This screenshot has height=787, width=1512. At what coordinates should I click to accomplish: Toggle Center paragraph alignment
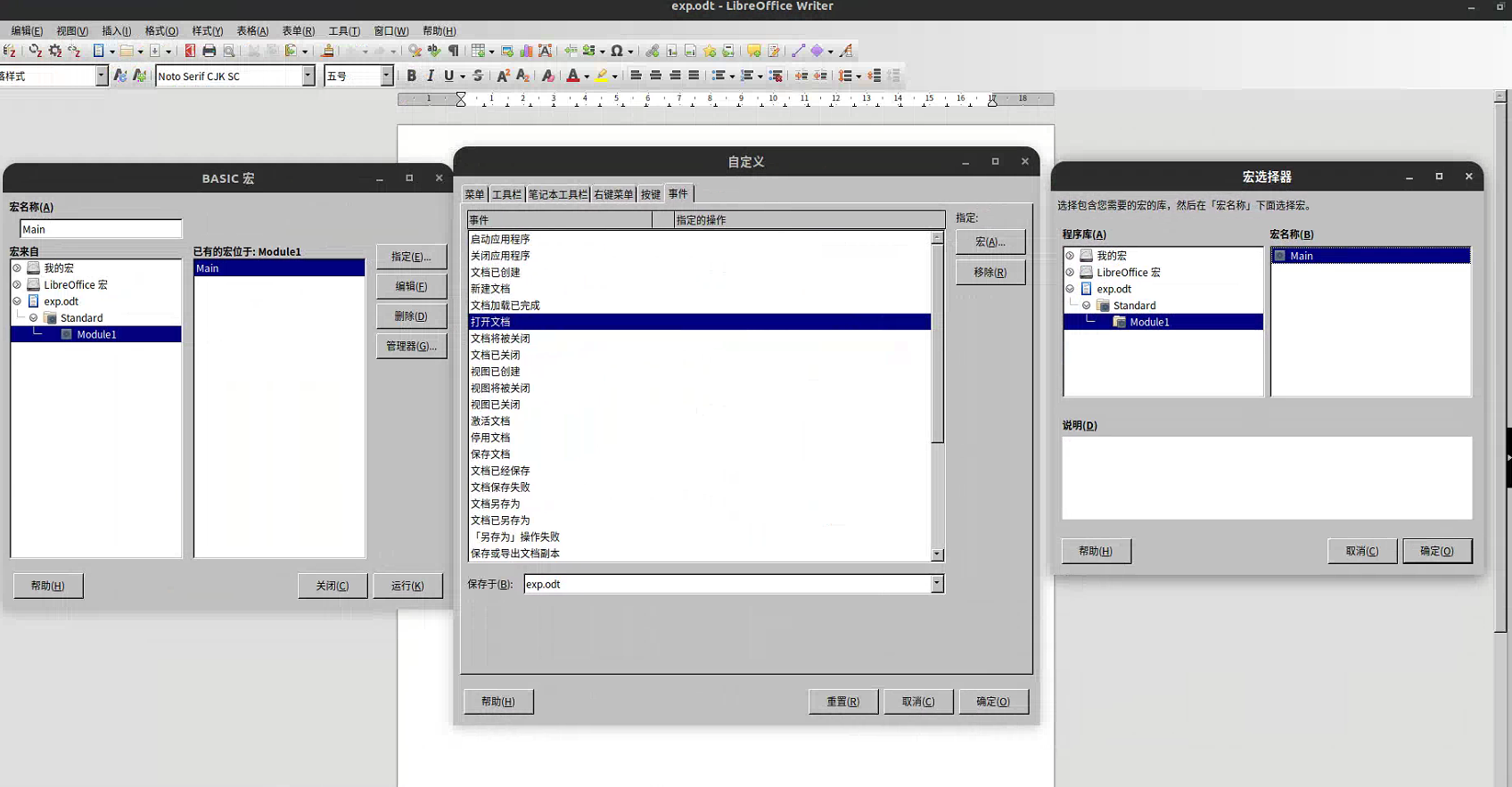pos(656,76)
